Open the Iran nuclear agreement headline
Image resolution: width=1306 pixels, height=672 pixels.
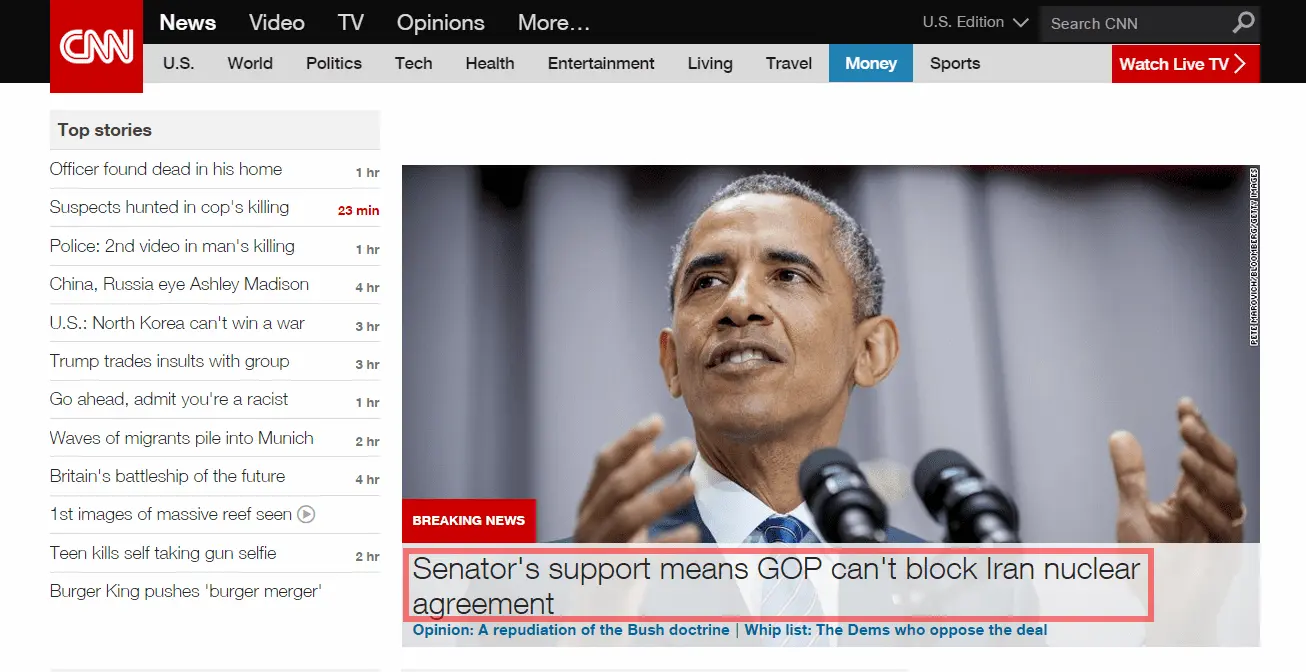(x=777, y=586)
